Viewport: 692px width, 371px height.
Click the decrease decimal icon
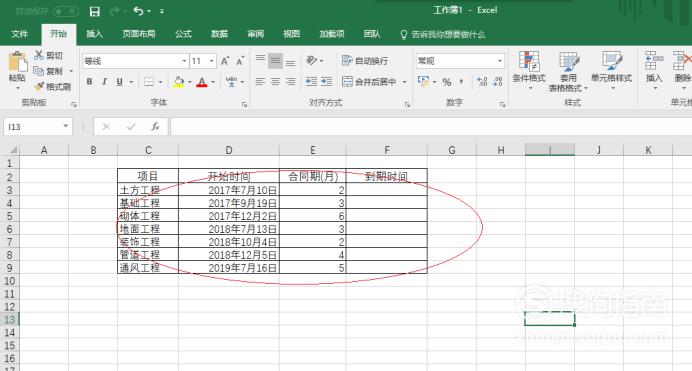point(498,82)
